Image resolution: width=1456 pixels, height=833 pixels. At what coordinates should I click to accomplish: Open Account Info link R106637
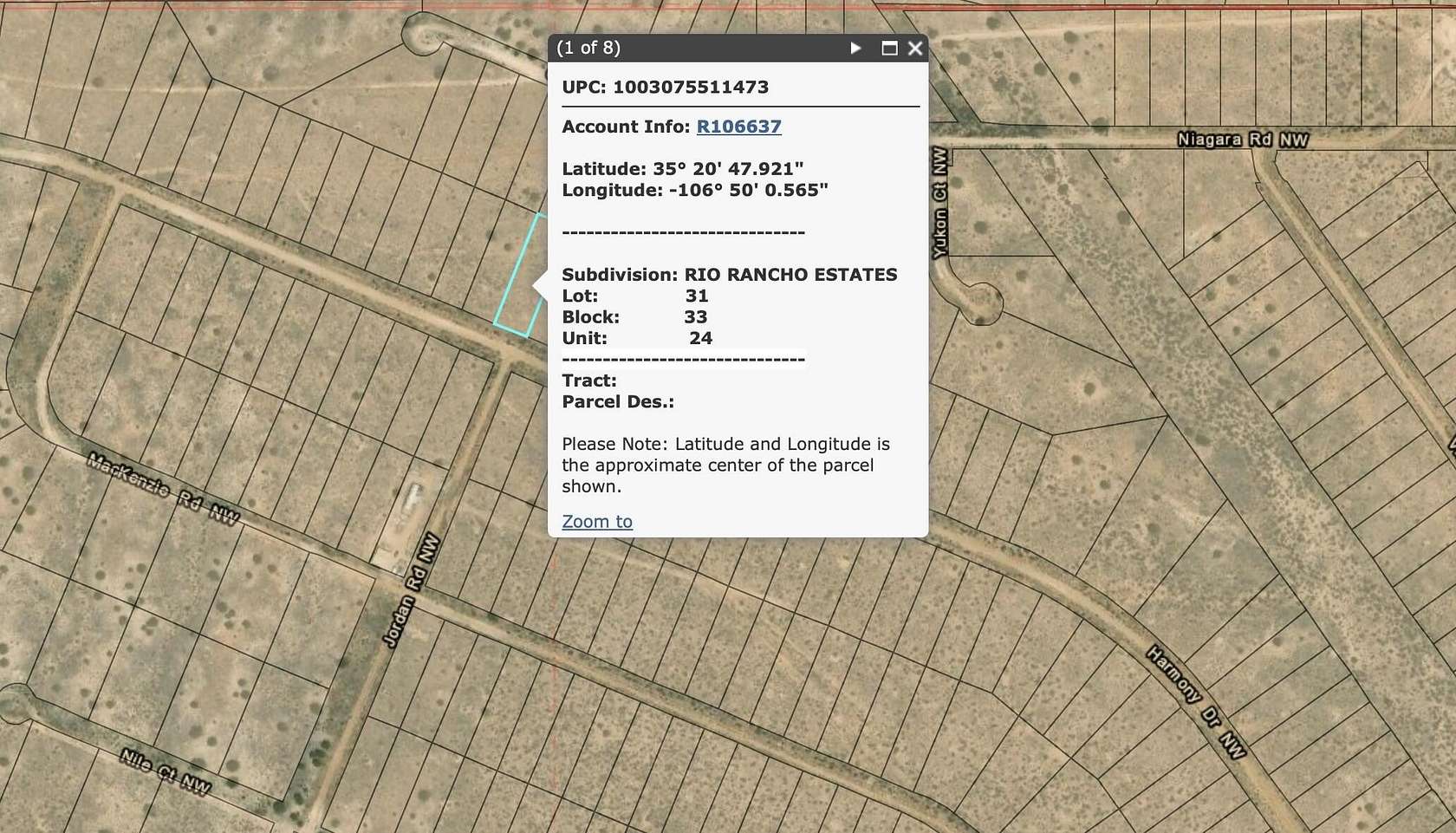click(x=738, y=127)
